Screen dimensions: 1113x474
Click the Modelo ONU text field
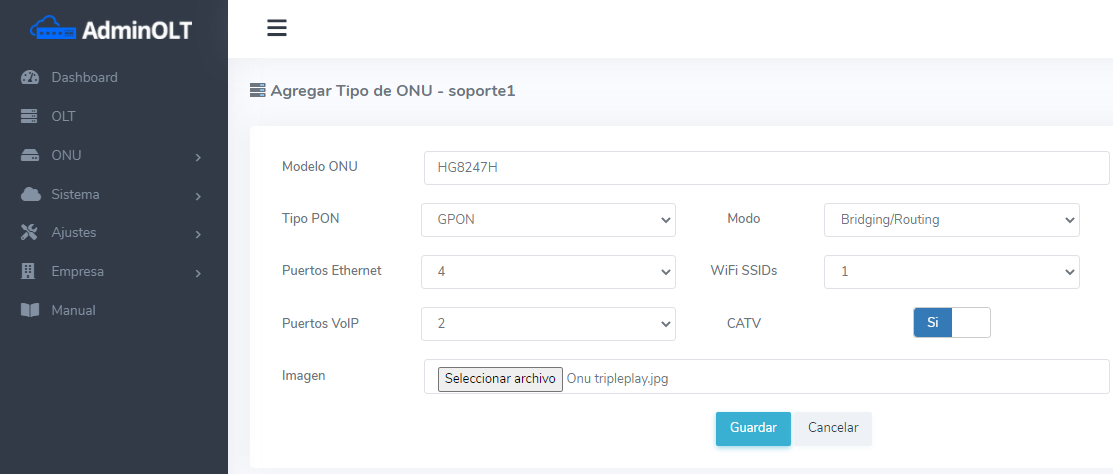click(x=766, y=168)
